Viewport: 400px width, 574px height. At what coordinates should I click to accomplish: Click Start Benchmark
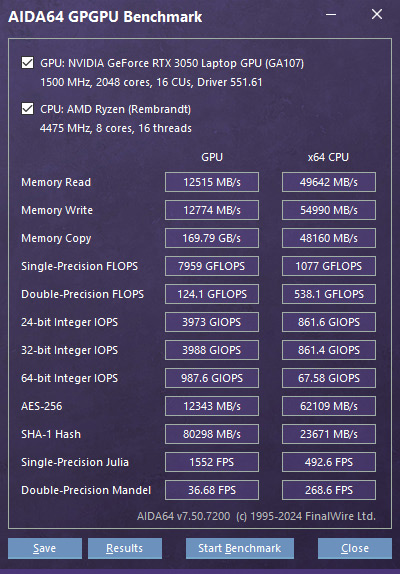tap(240, 548)
